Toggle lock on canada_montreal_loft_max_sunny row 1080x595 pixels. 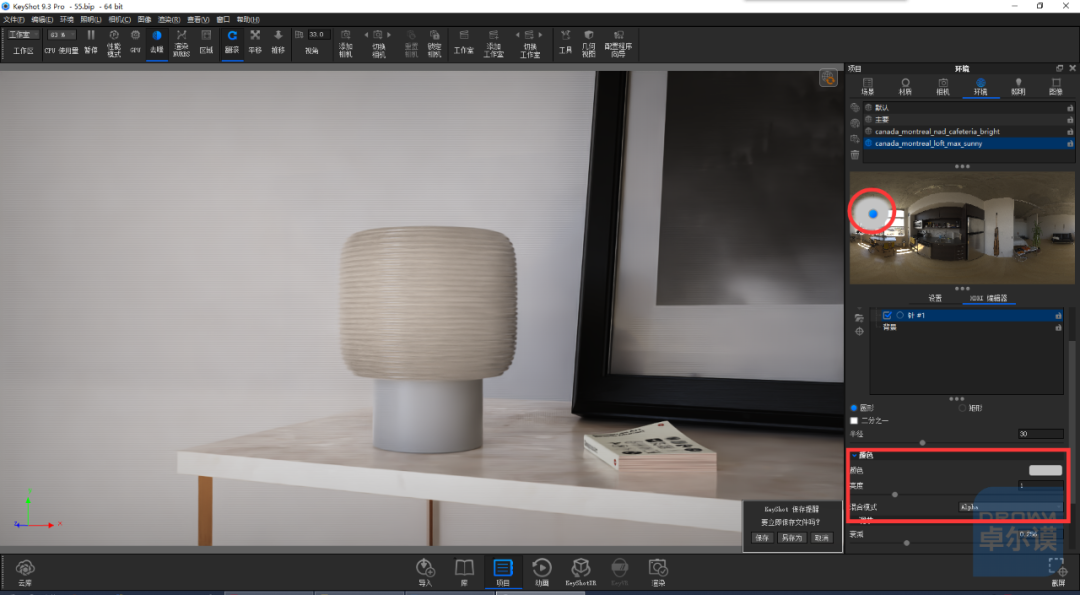[1070, 144]
